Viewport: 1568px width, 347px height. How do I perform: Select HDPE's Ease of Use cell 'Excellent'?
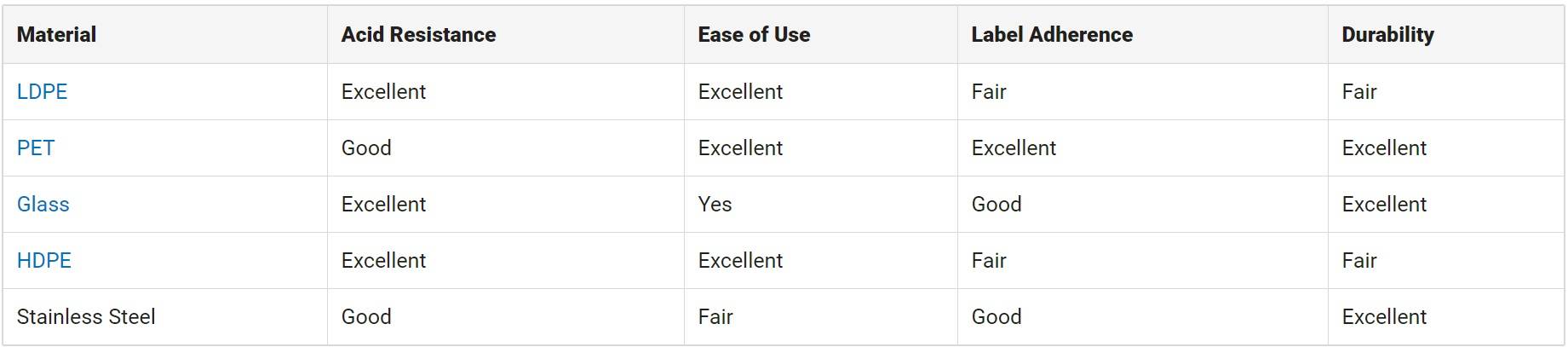[x=740, y=260]
